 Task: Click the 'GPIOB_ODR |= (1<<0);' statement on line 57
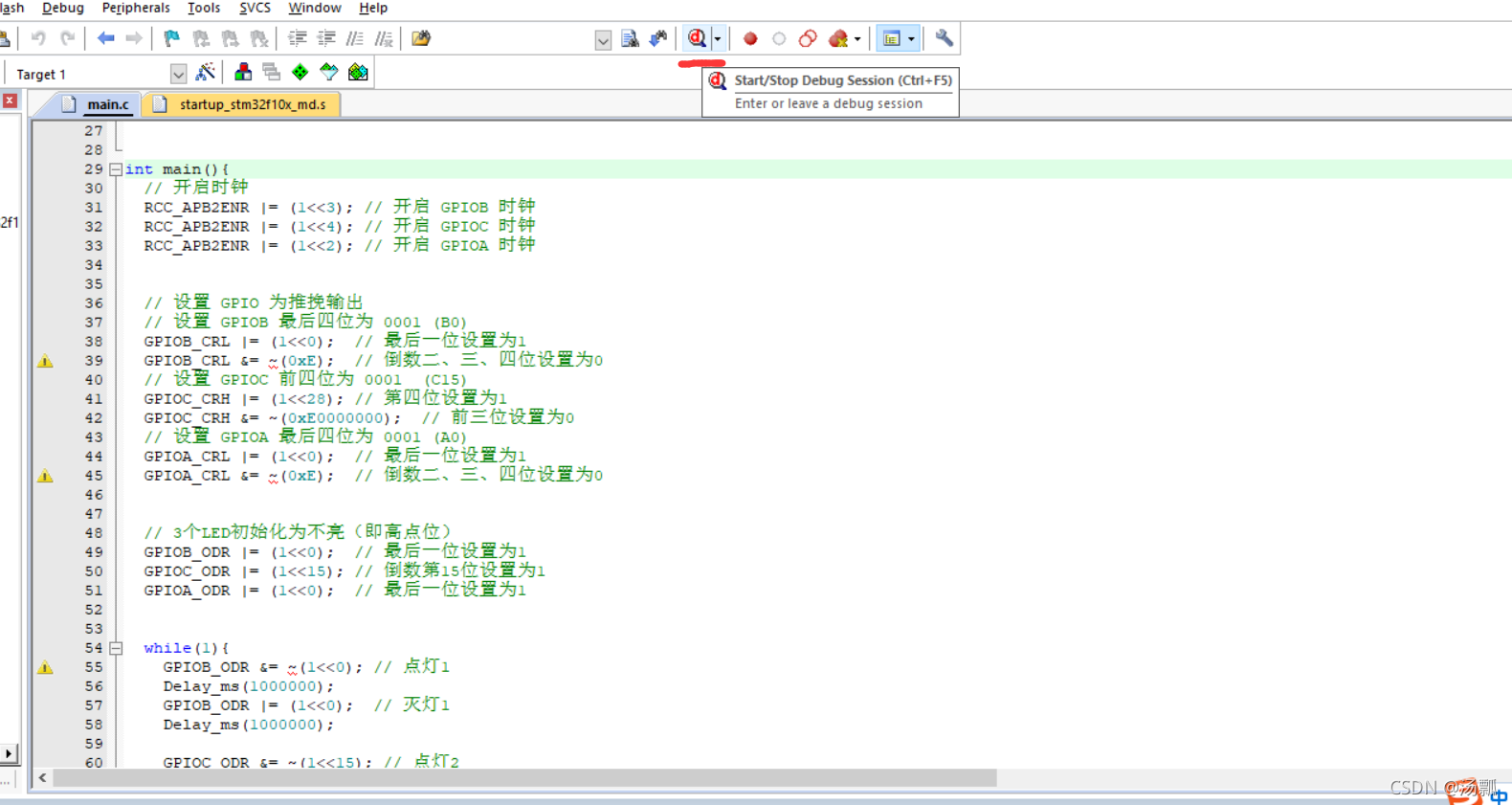tap(258, 705)
